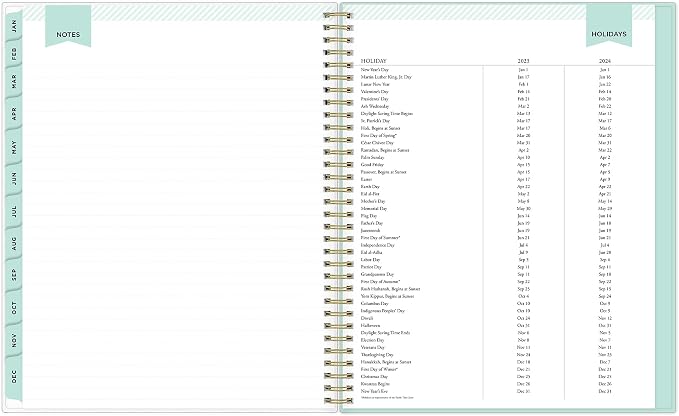Screen dimensions: 679x416
Task: Go to the APR tab
Action: (x=13, y=113)
